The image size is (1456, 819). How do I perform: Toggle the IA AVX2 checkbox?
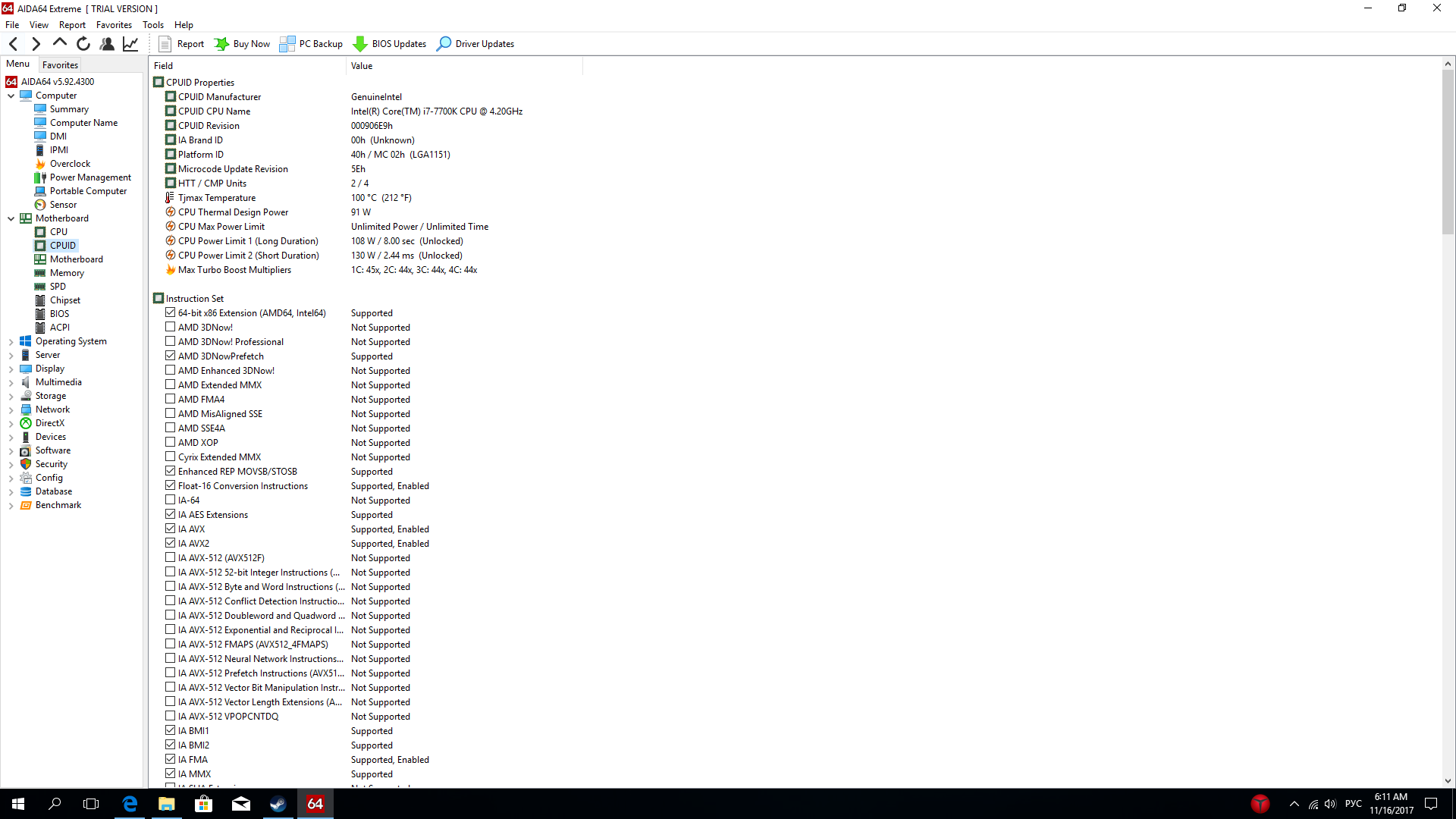tap(171, 543)
